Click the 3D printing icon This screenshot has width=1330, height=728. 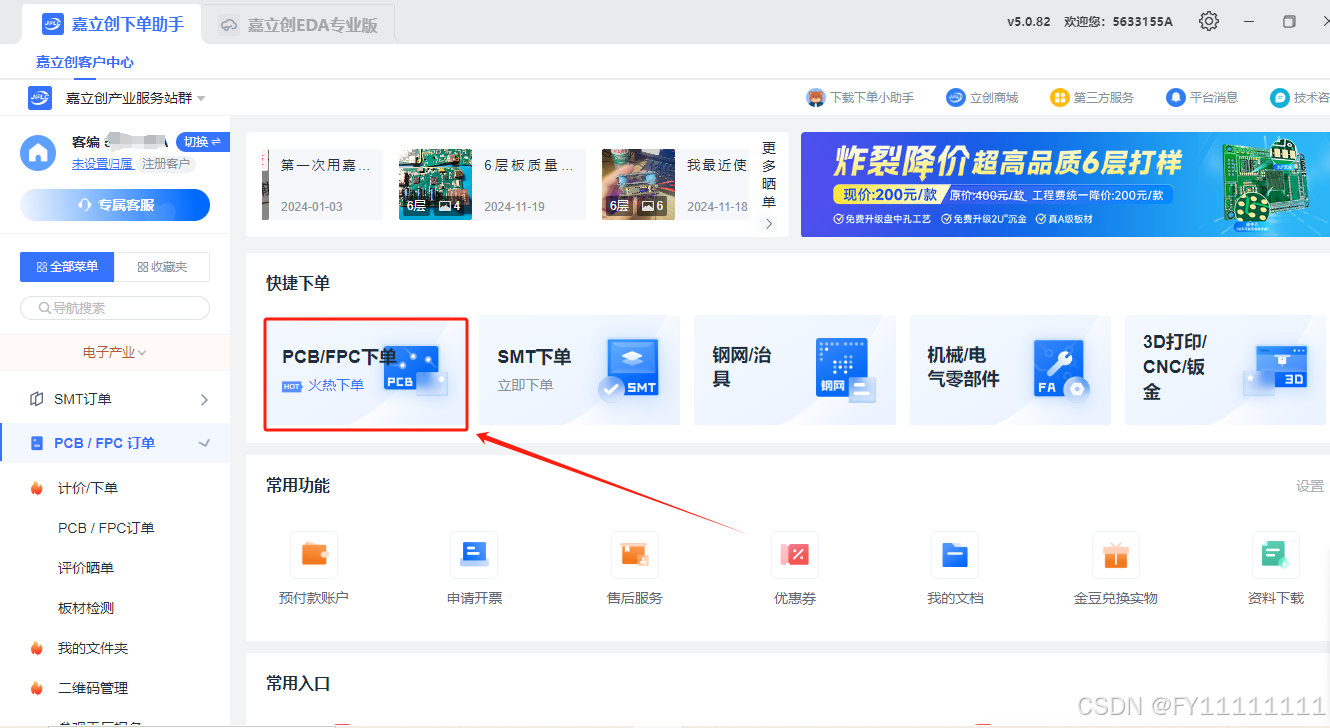[1275, 369]
